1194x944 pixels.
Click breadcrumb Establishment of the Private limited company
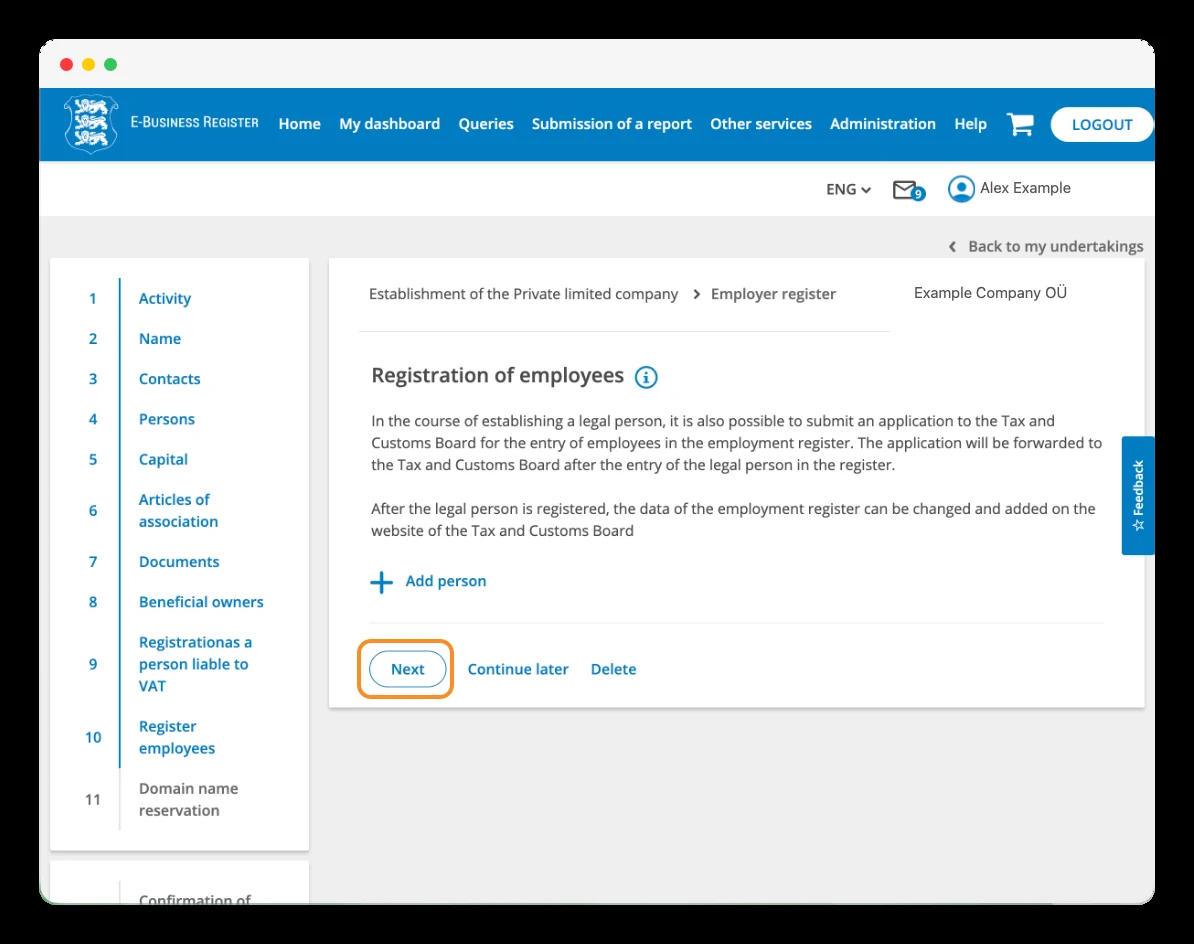click(523, 294)
